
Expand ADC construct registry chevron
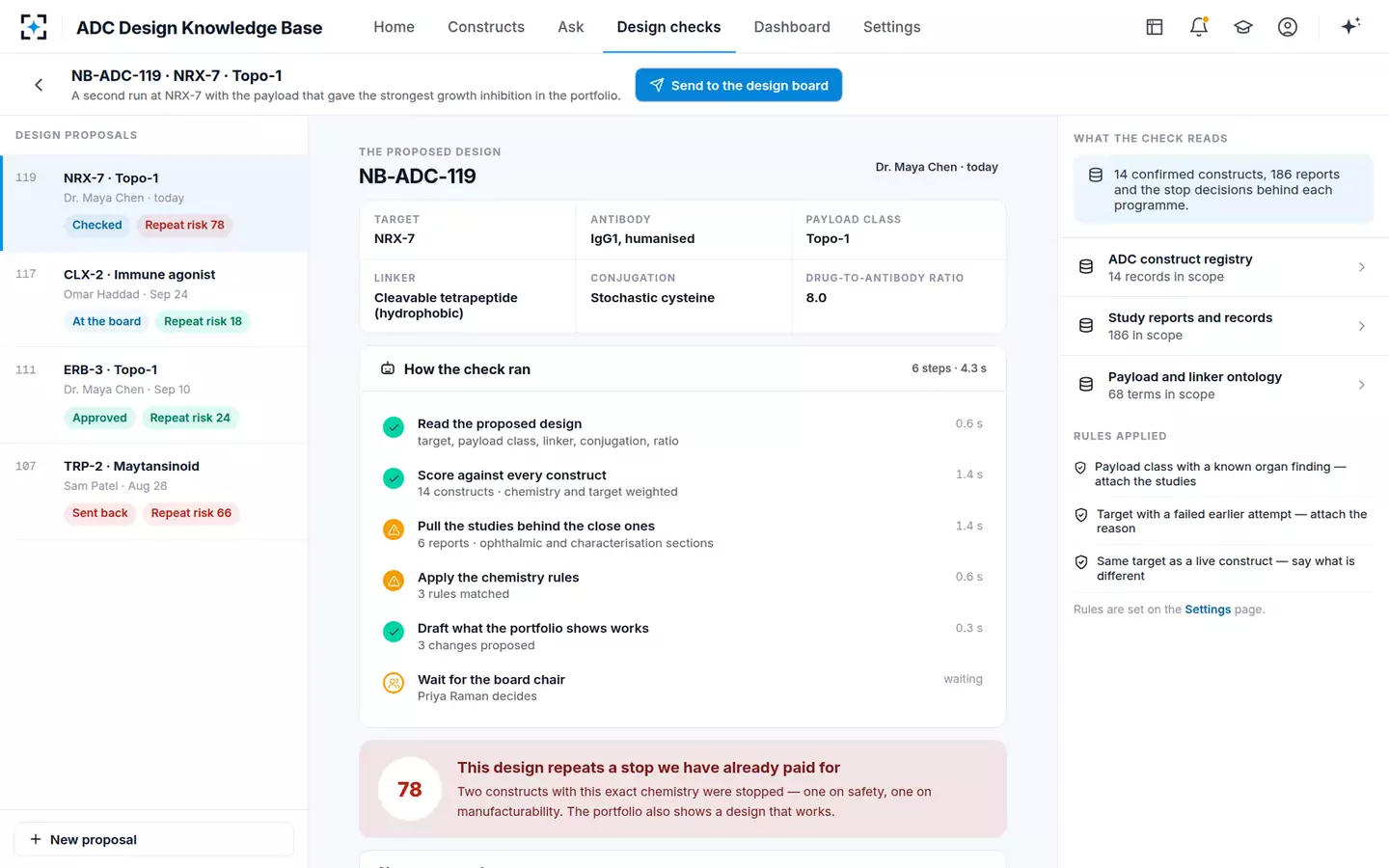1362,267
